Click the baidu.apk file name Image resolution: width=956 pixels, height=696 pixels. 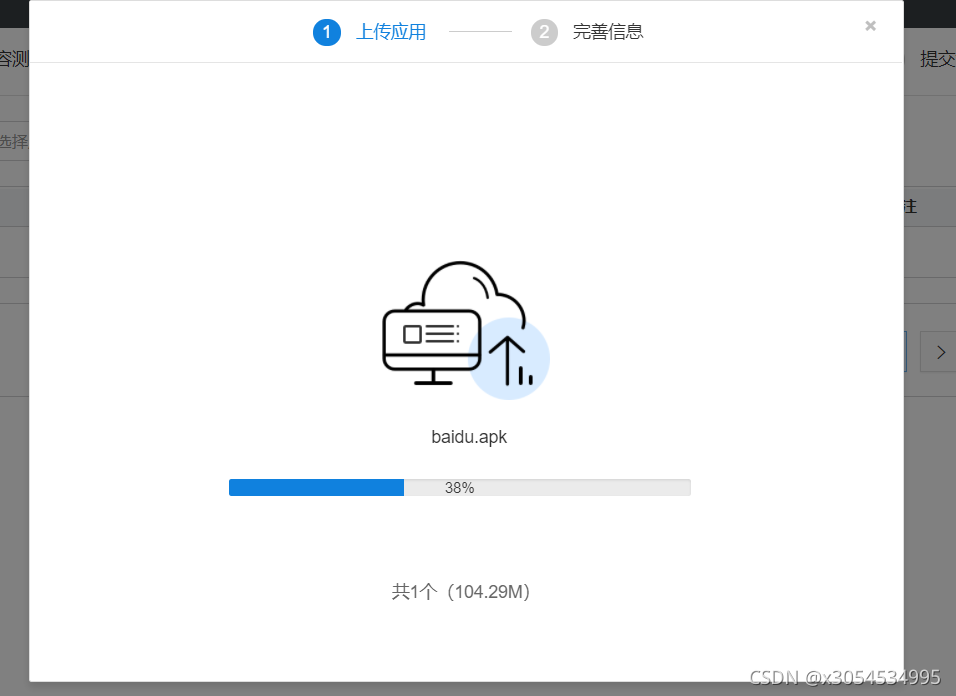469,437
